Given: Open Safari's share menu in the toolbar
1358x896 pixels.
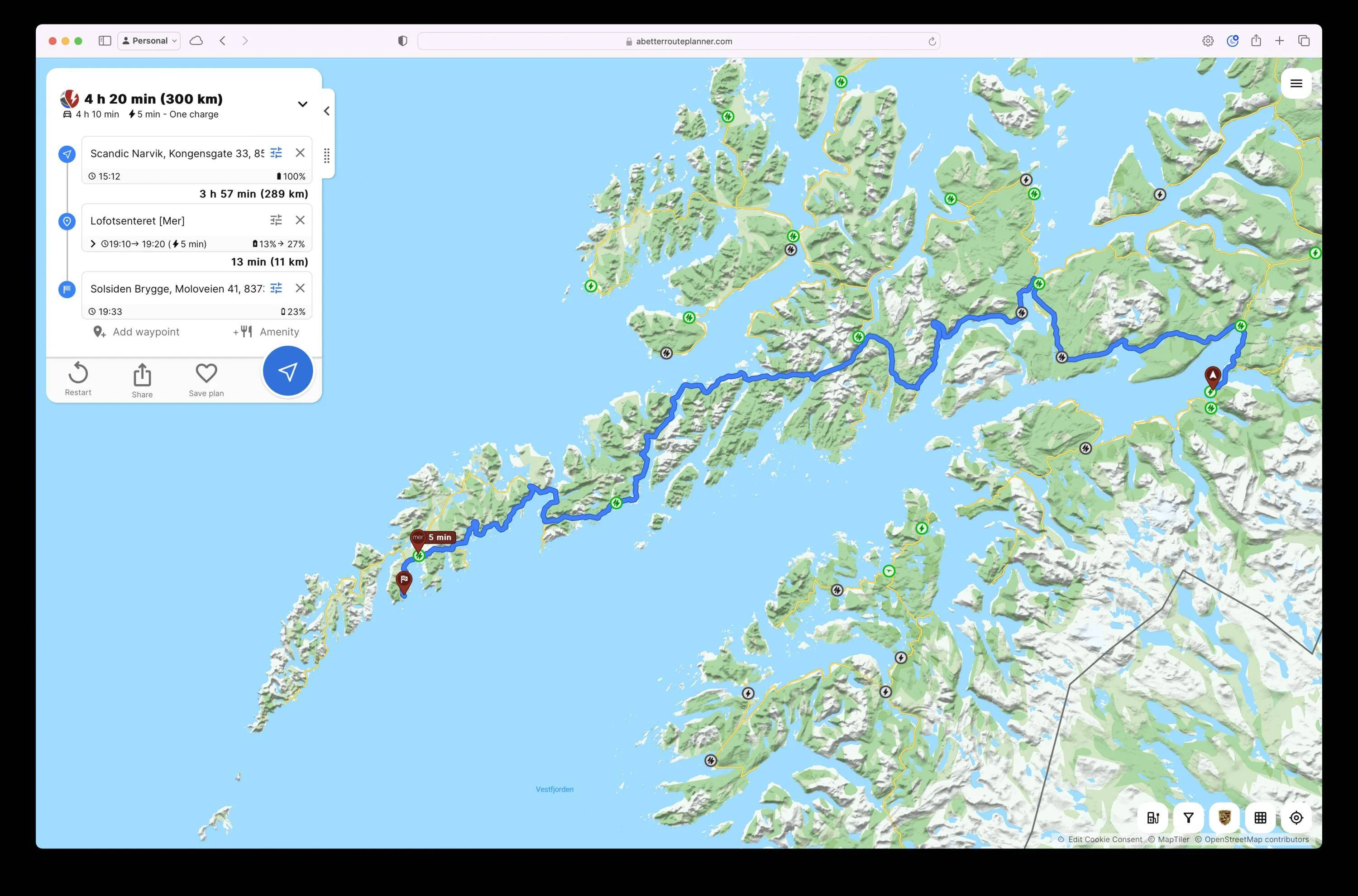Looking at the screenshot, I should point(1256,41).
